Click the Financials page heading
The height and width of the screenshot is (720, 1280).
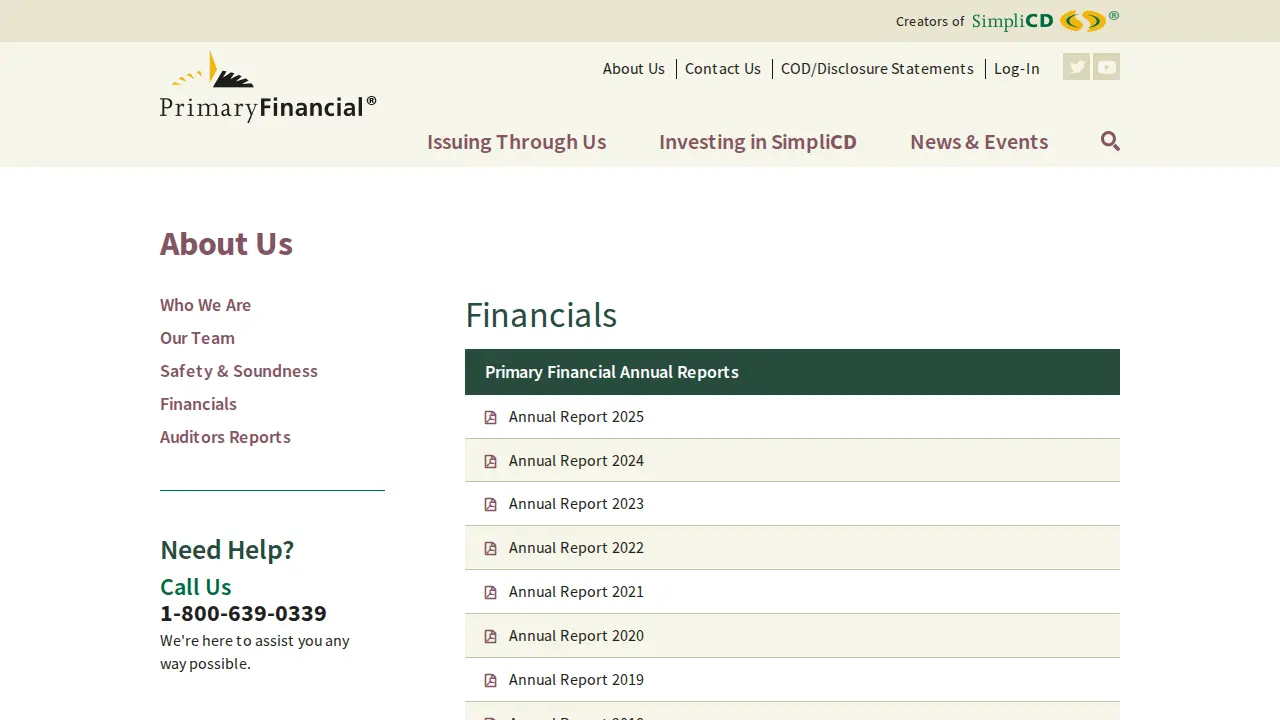(x=541, y=315)
